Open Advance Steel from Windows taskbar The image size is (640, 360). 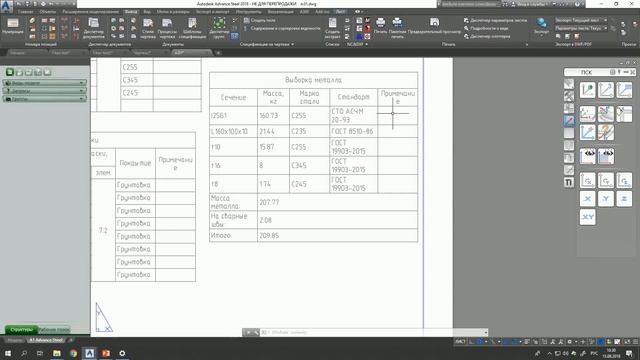(89, 353)
